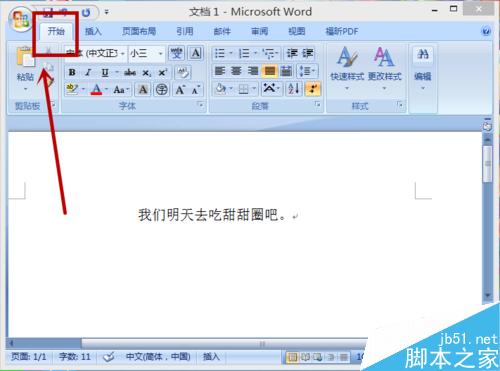Click the Numbering list icon

pos(244,53)
